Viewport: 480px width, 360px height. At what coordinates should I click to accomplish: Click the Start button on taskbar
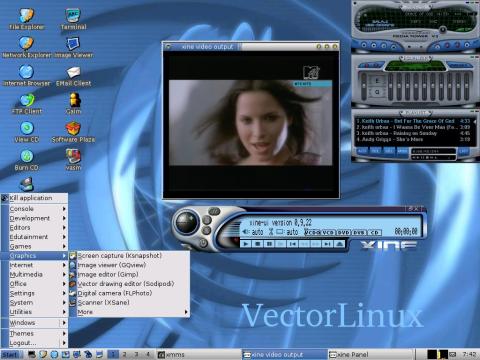point(10,355)
